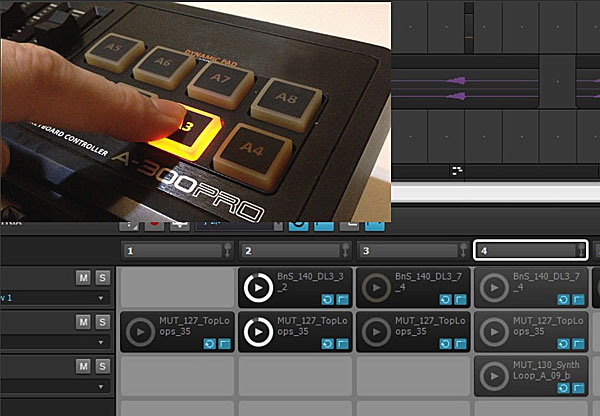
Task: Change trigger mode of MUT_127_TopLoops_35 in column 1
Action: point(225,344)
